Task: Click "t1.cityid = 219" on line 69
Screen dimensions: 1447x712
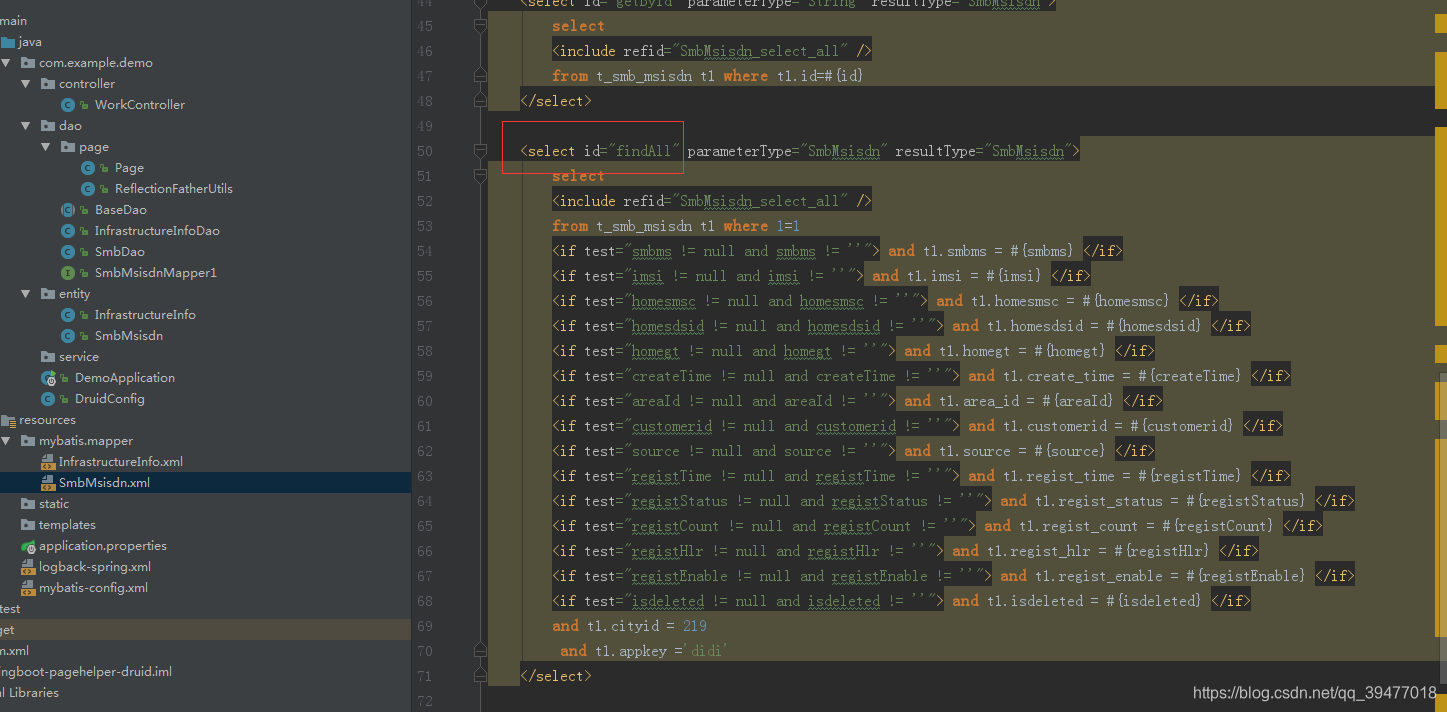Action: pos(645,626)
